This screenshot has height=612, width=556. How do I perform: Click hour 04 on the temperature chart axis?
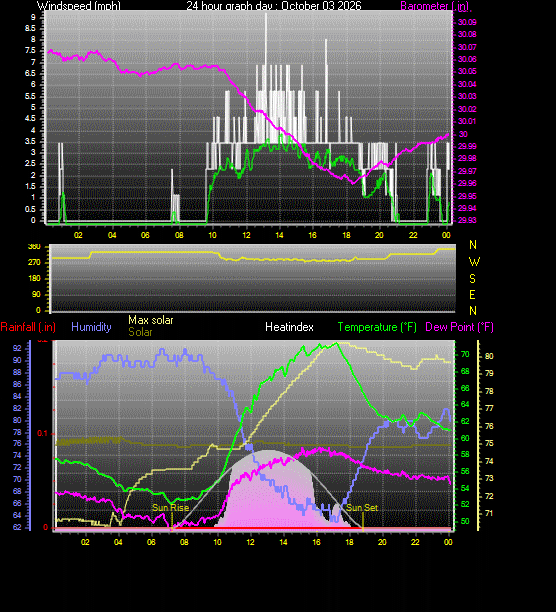point(118,542)
